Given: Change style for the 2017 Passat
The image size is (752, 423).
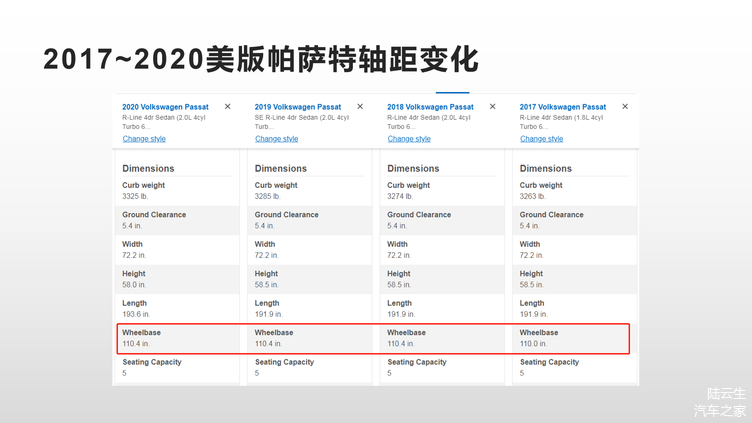Looking at the screenshot, I should pyautogui.click(x=541, y=139).
